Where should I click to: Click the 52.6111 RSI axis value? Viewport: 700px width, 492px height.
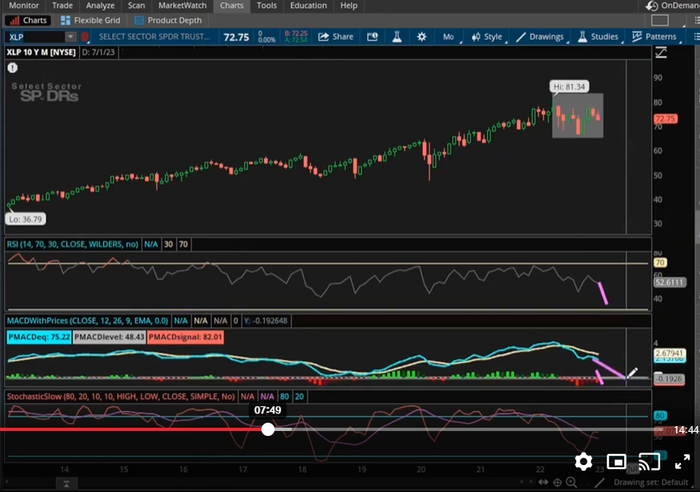(x=669, y=282)
